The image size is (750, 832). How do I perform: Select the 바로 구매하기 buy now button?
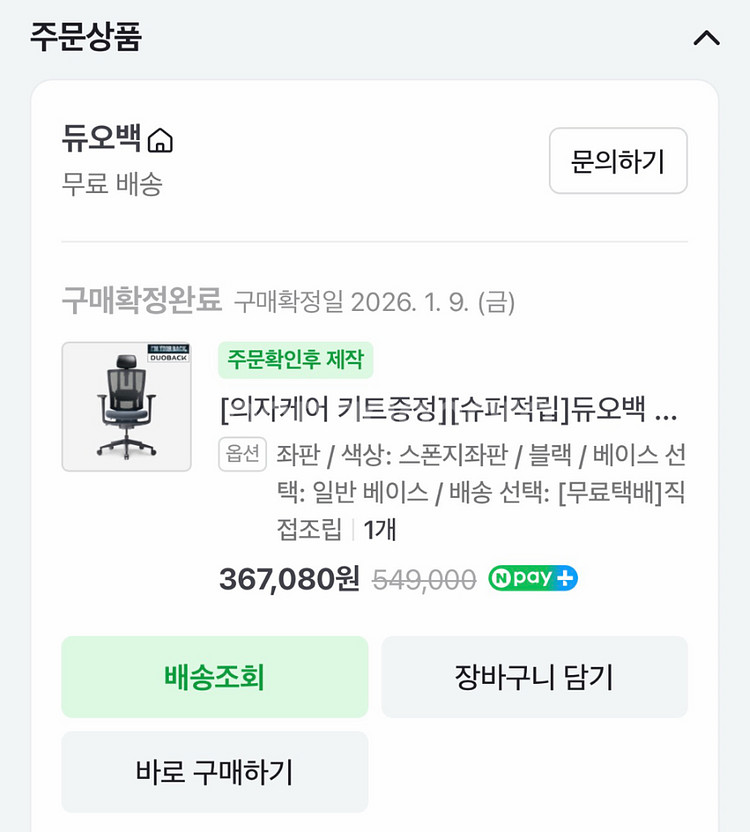[214, 772]
